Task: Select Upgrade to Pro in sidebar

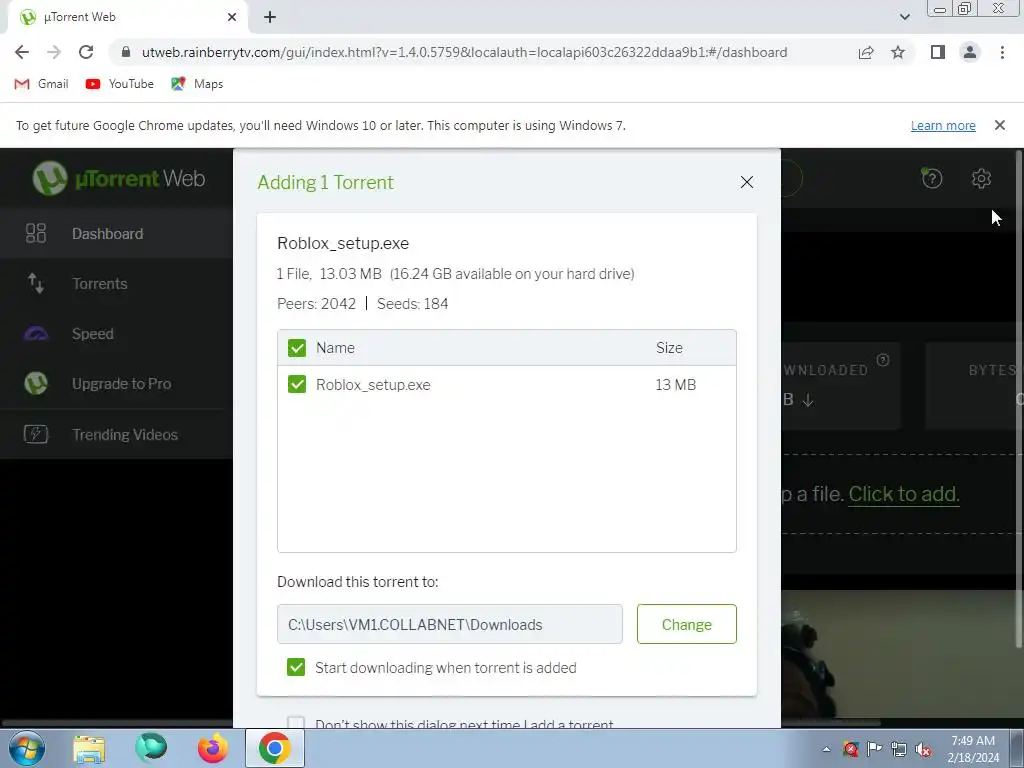Action: [116, 384]
